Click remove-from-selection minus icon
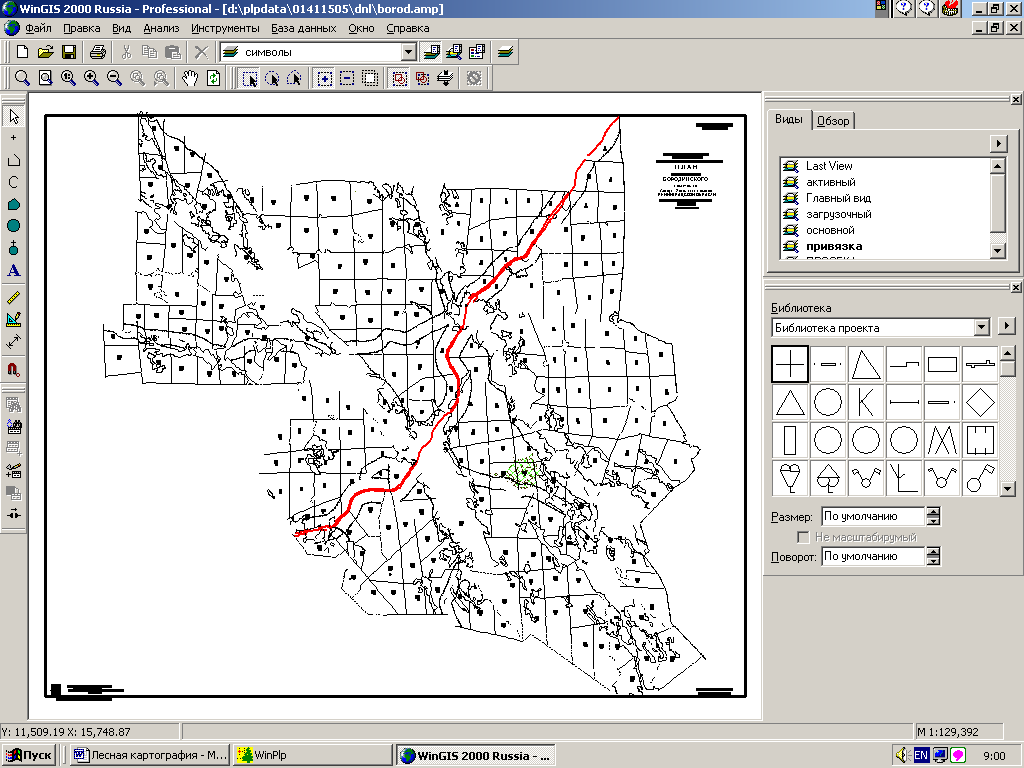1024x768 pixels. [x=347, y=78]
